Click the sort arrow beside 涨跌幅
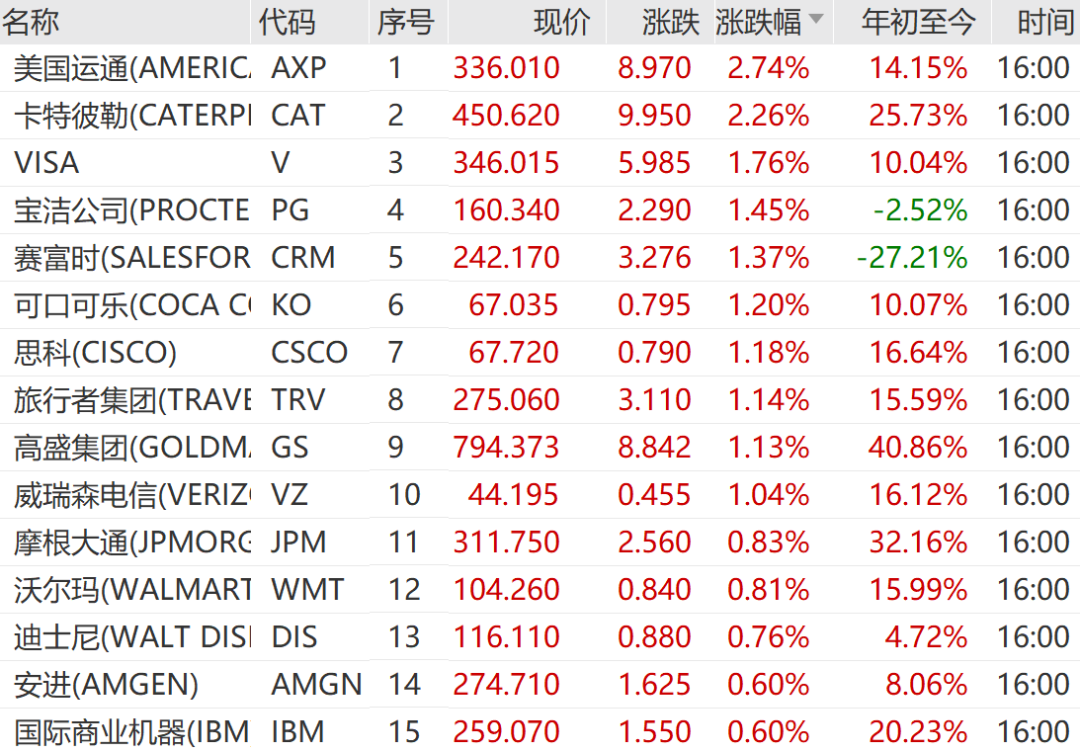The width and height of the screenshot is (1080, 752). (817, 20)
